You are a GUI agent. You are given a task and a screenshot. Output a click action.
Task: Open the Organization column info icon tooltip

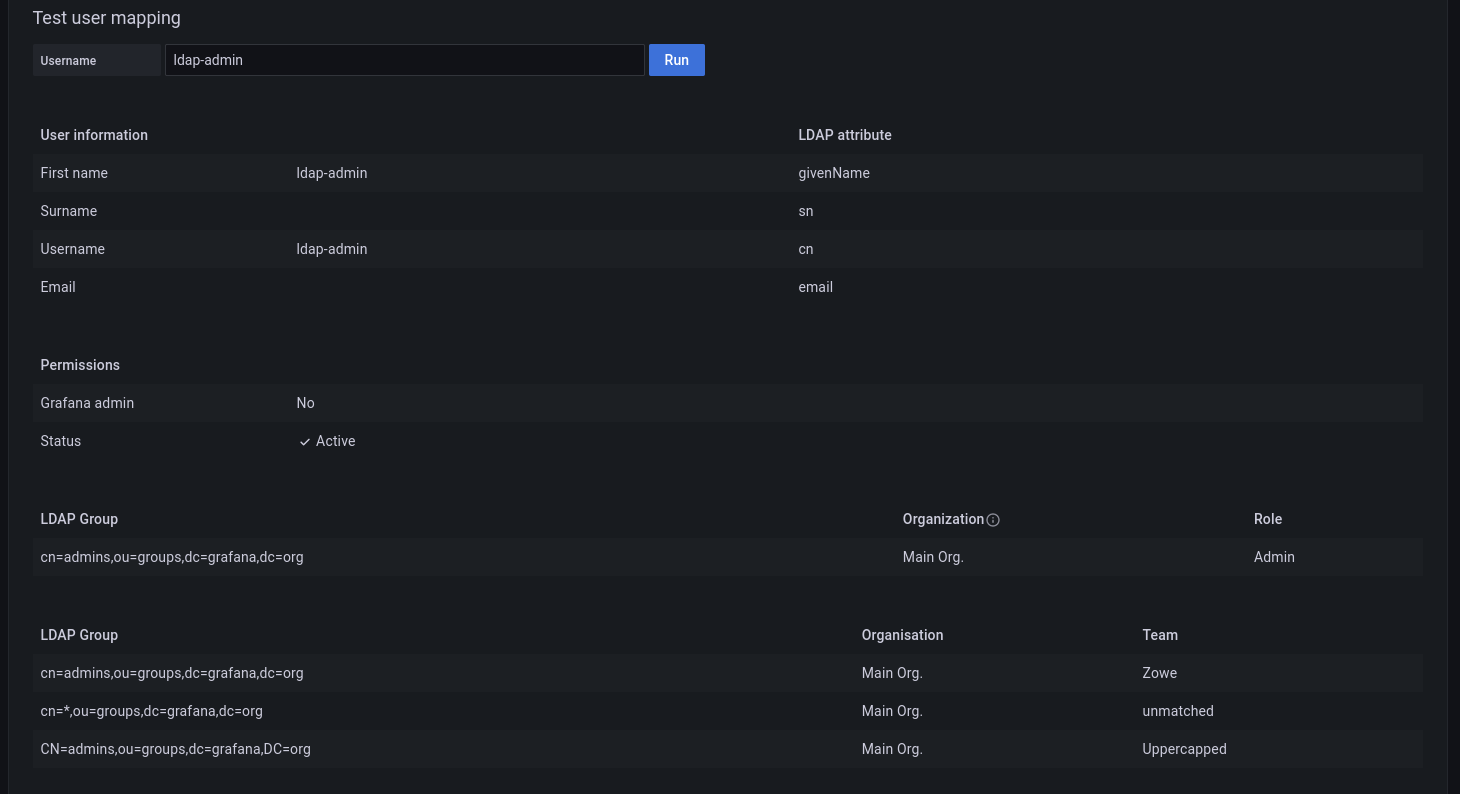point(993,520)
